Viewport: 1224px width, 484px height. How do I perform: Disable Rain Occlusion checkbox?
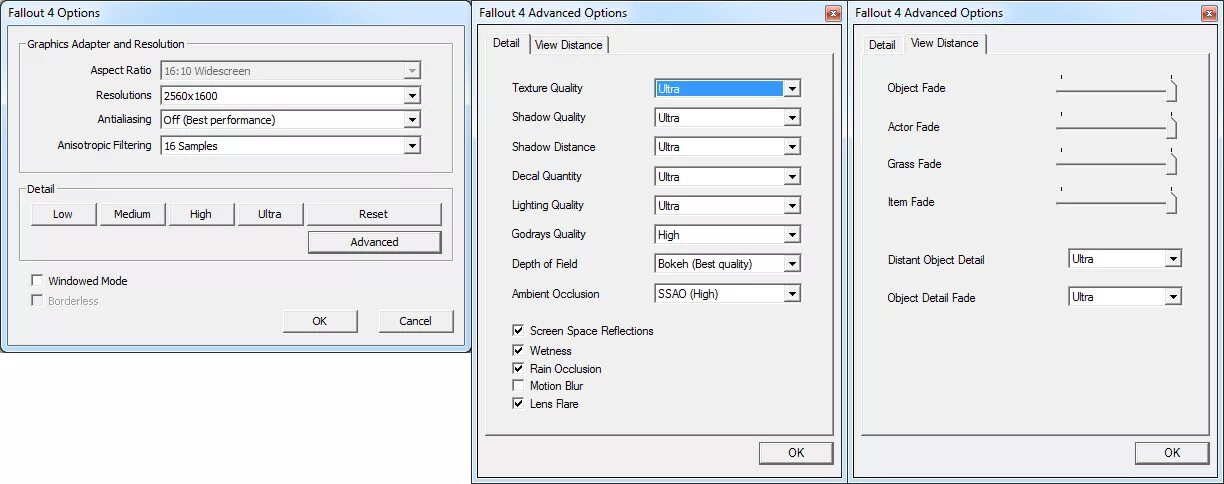pyautogui.click(x=518, y=368)
